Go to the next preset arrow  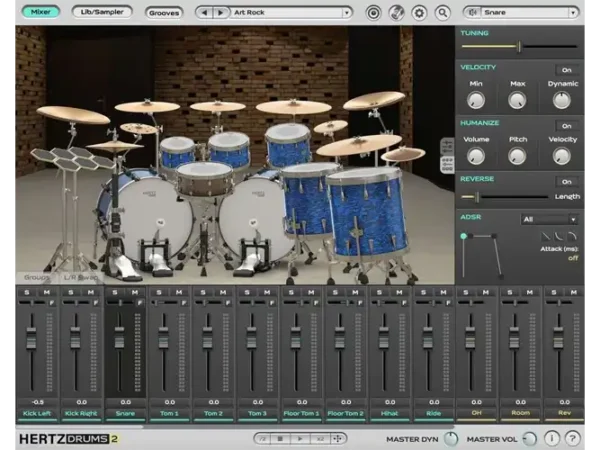220,13
